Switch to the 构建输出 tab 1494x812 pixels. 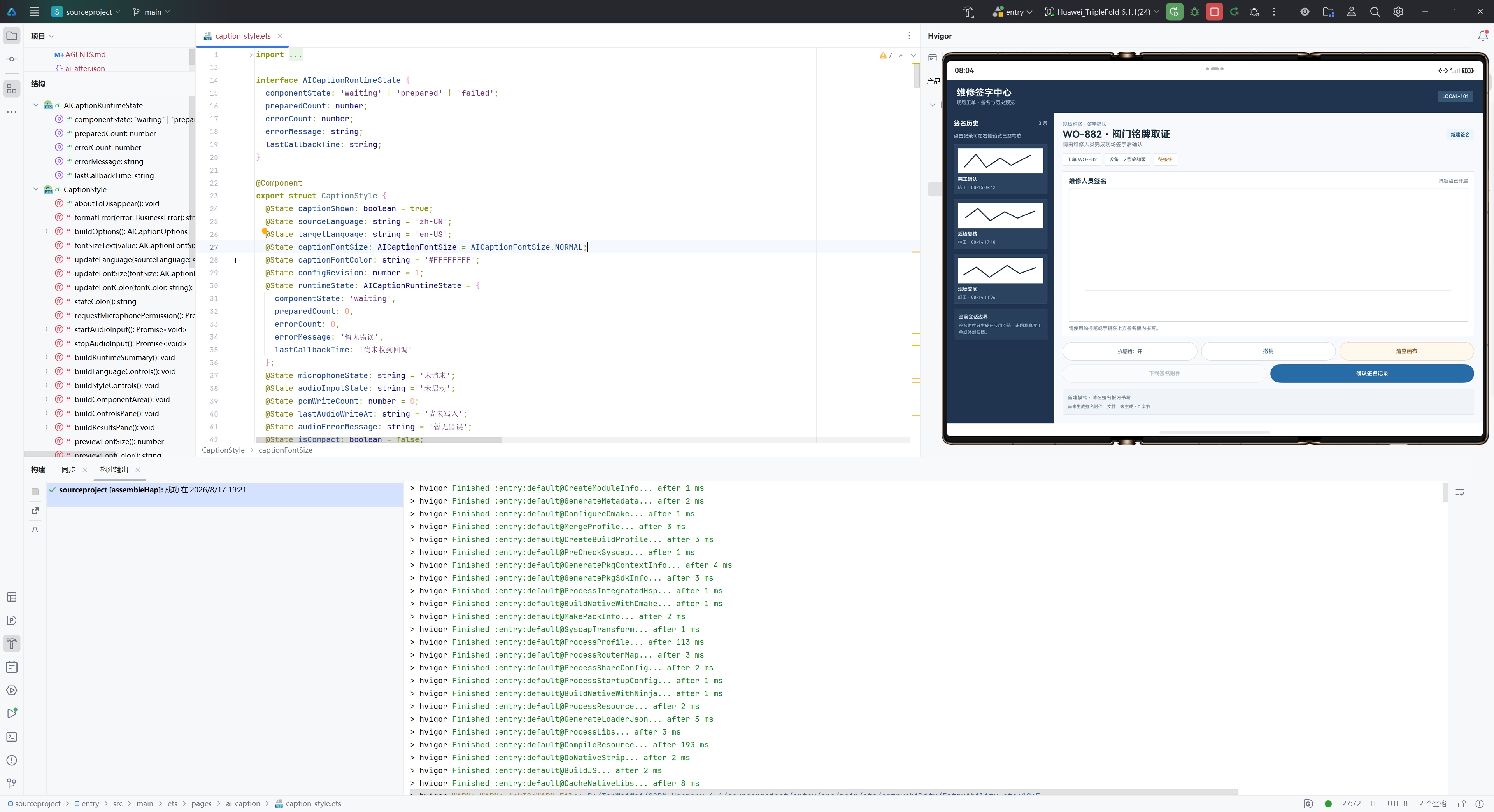114,469
